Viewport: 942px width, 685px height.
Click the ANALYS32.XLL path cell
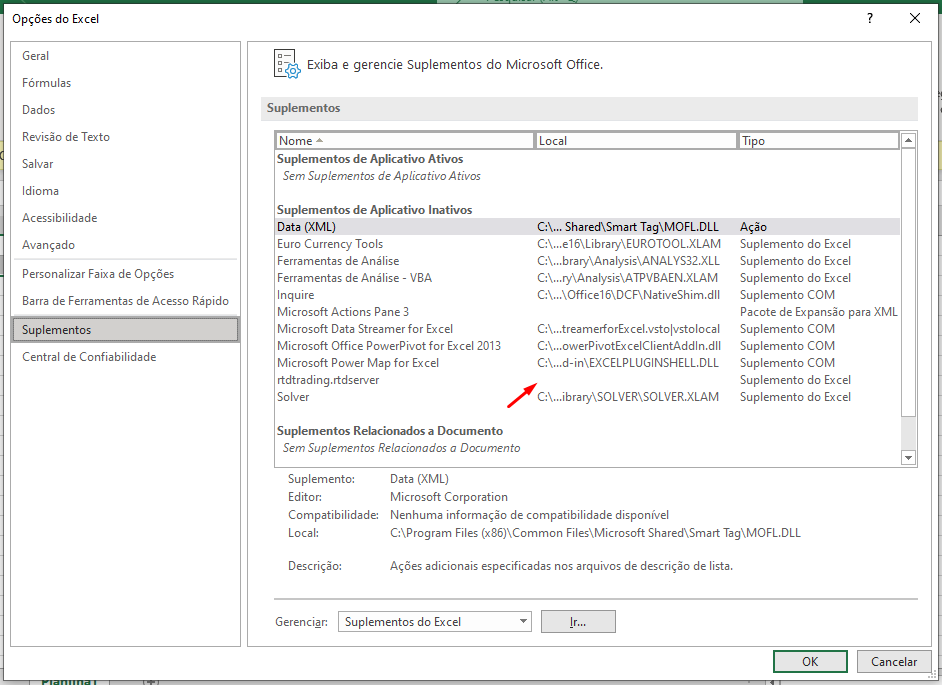pyautogui.click(x=628, y=261)
